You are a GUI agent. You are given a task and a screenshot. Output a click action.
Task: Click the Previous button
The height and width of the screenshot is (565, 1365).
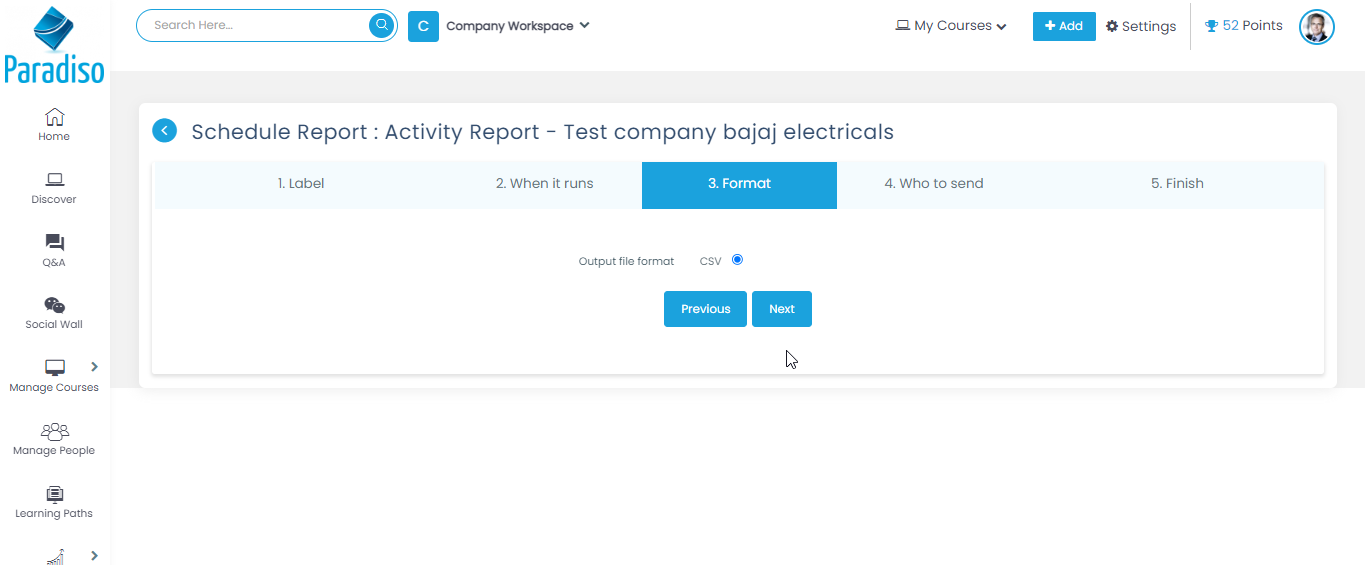point(705,309)
